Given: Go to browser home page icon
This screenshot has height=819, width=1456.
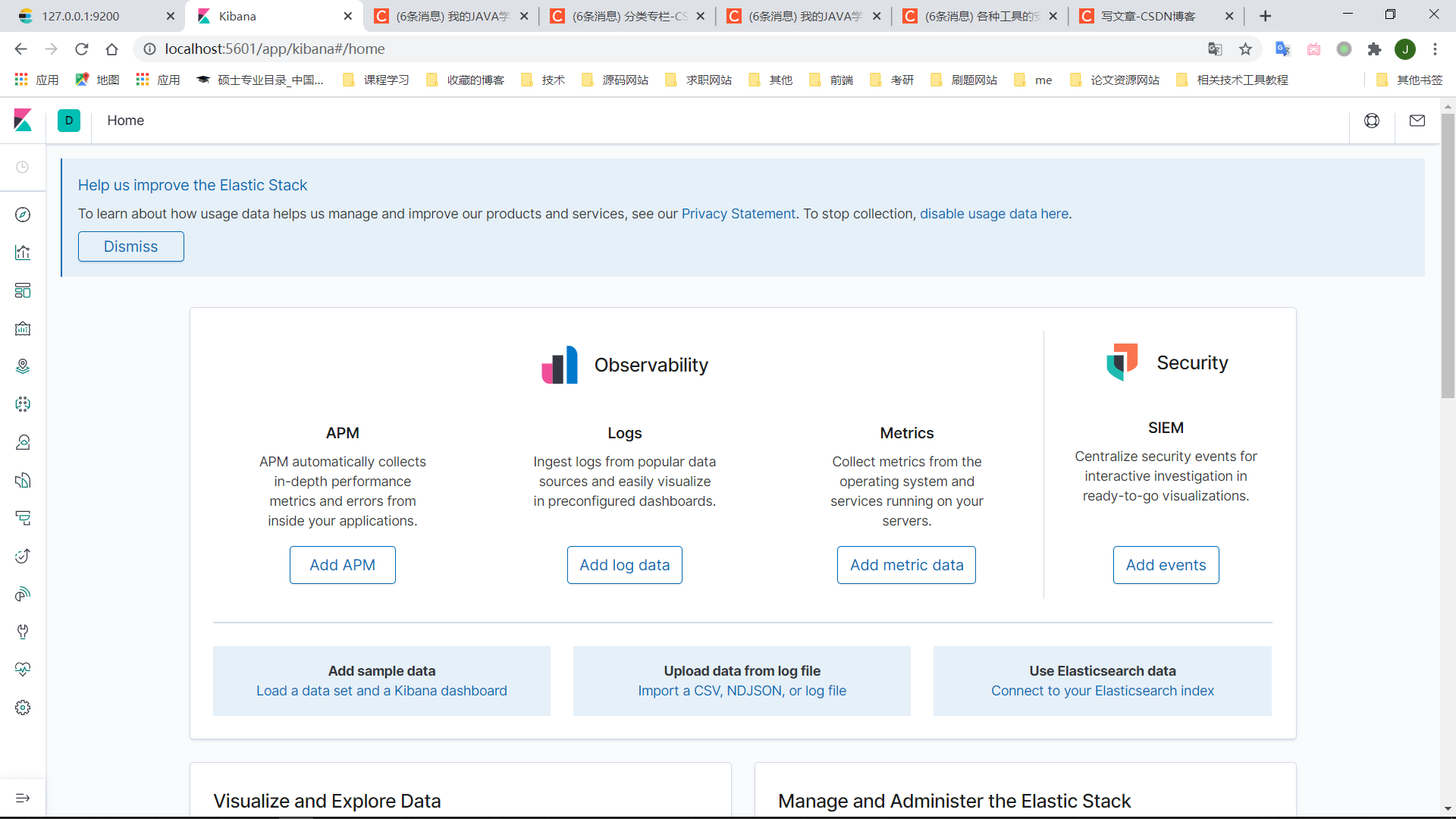Looking at the screenshot, I should coord(111,49).
